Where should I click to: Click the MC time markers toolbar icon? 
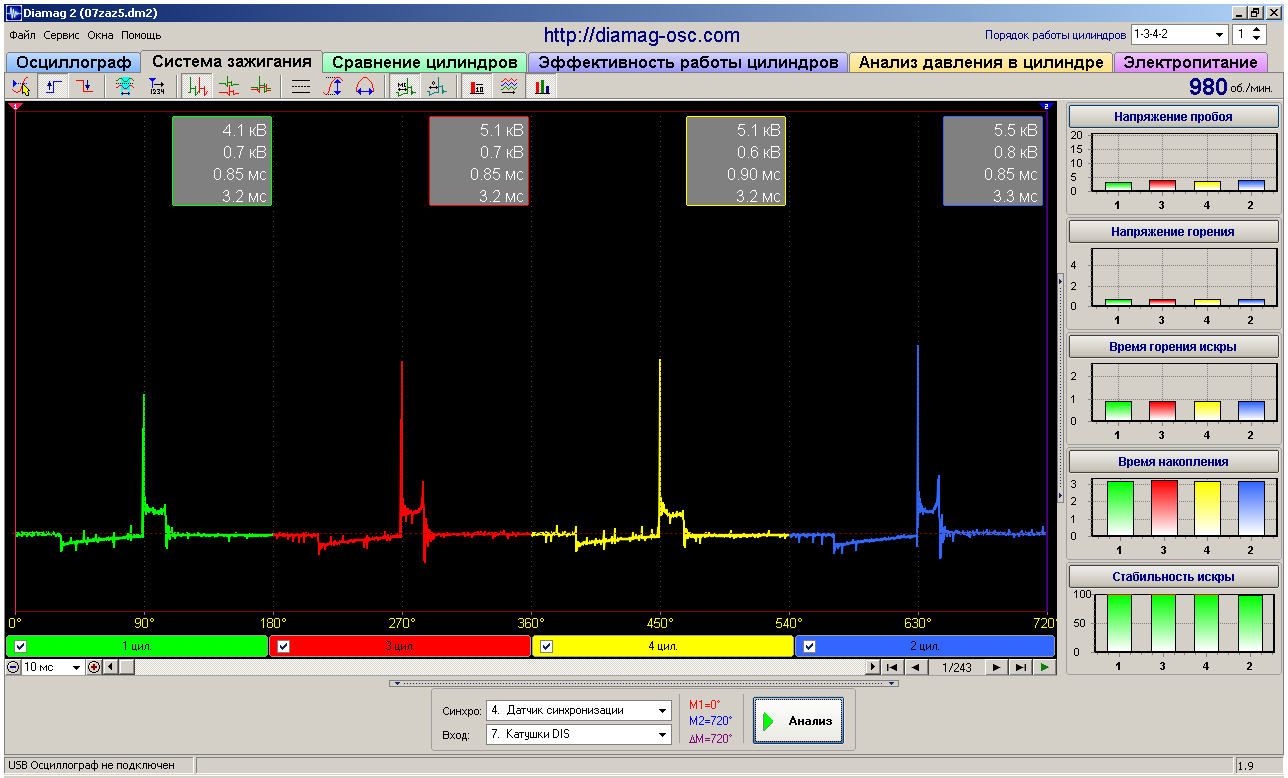coord(405,87)
